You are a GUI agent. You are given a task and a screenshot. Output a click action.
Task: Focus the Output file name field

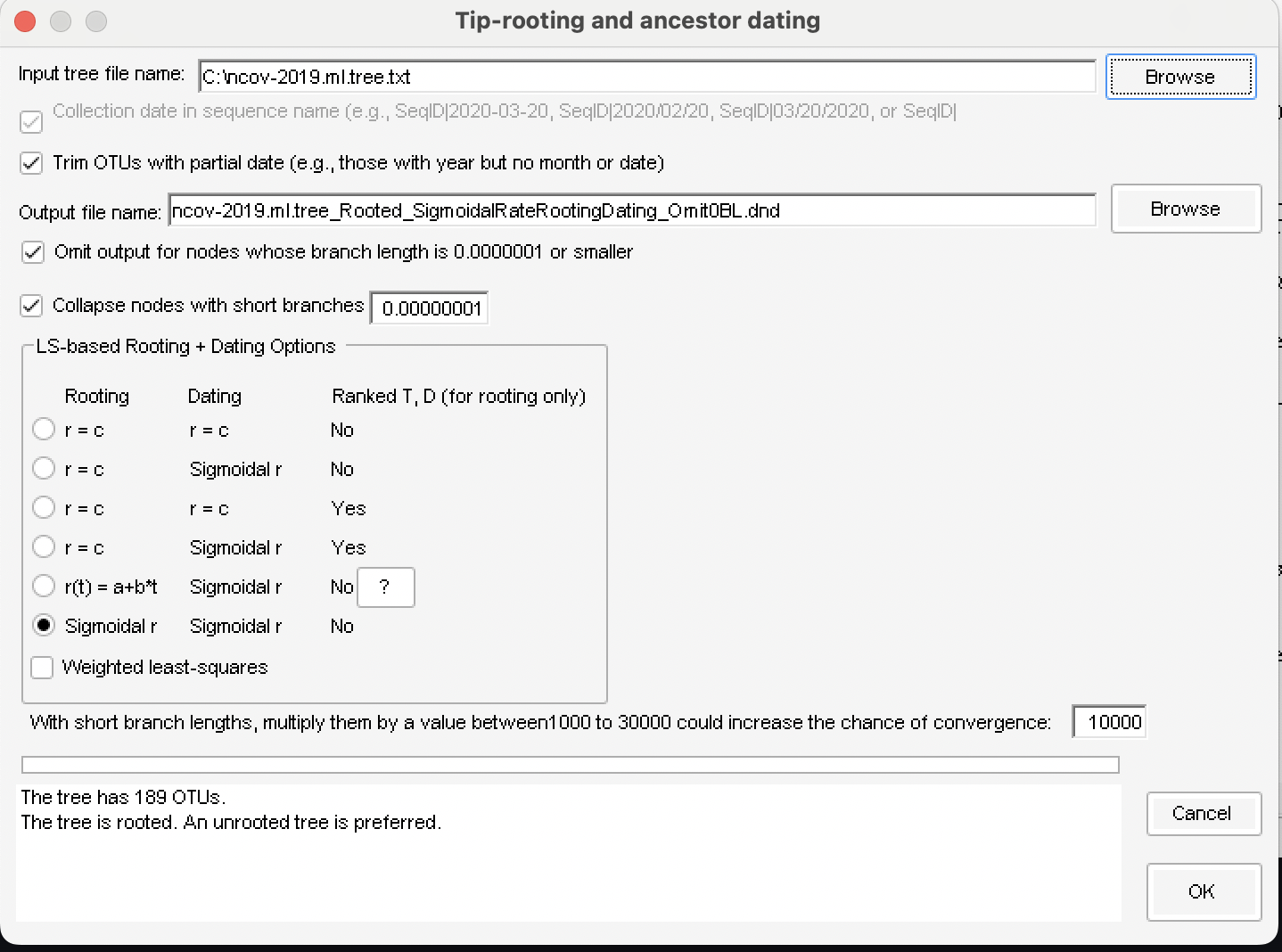(632, 210)
